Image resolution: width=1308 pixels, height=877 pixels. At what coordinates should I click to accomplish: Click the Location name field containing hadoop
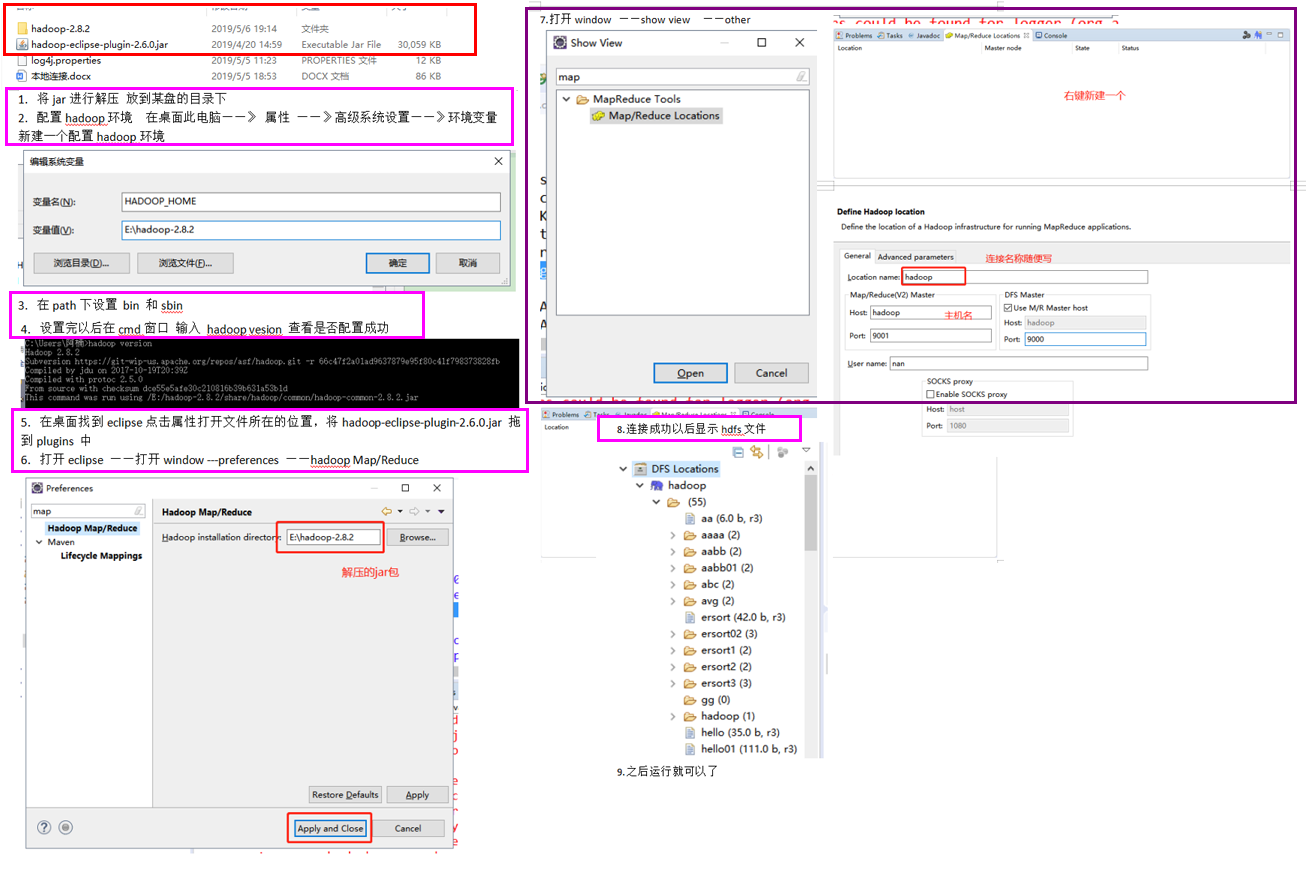point(1025,277)
